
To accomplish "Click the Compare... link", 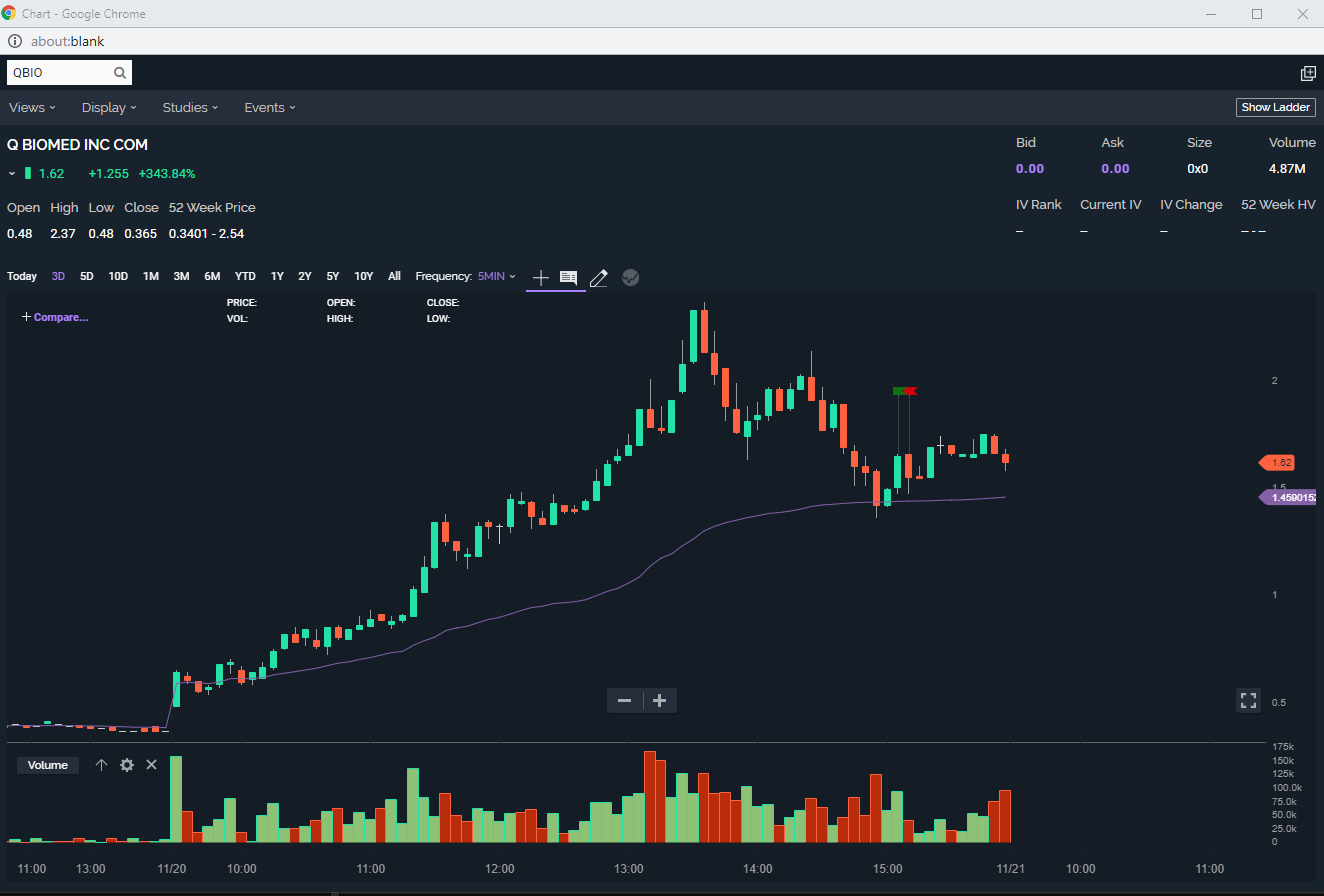I will [x=55, y=317].
